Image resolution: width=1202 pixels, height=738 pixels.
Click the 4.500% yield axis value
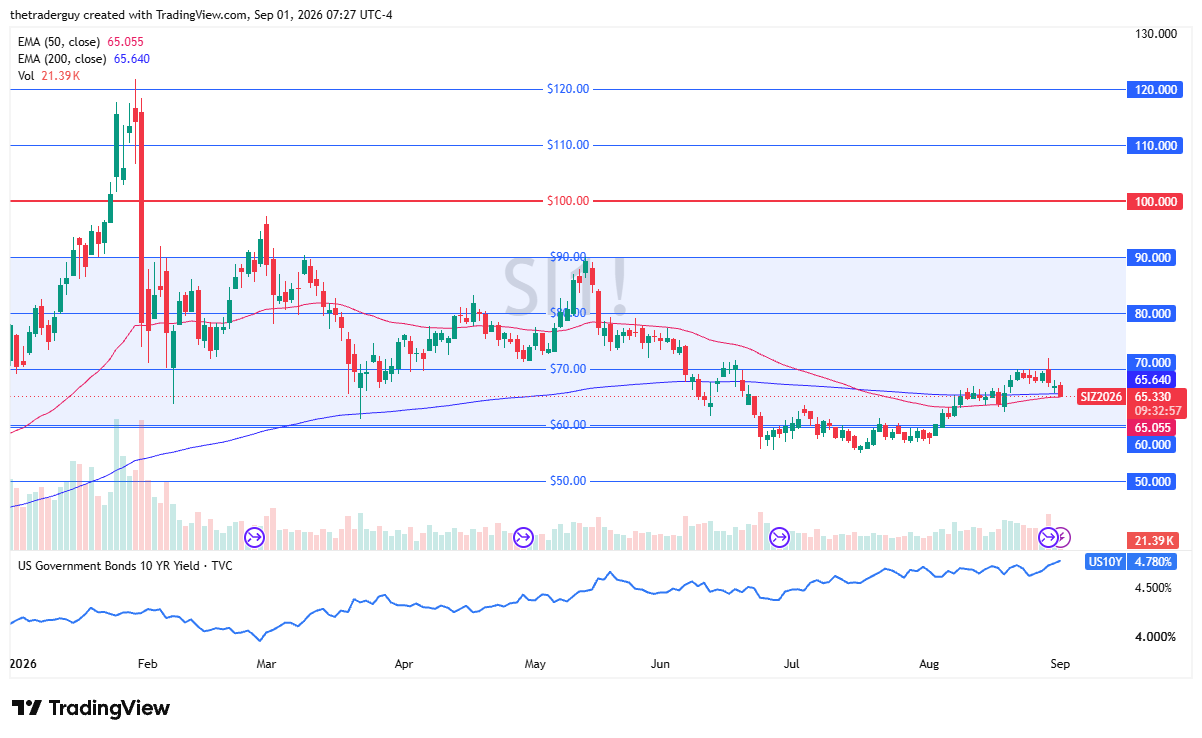click(1152, 587)
